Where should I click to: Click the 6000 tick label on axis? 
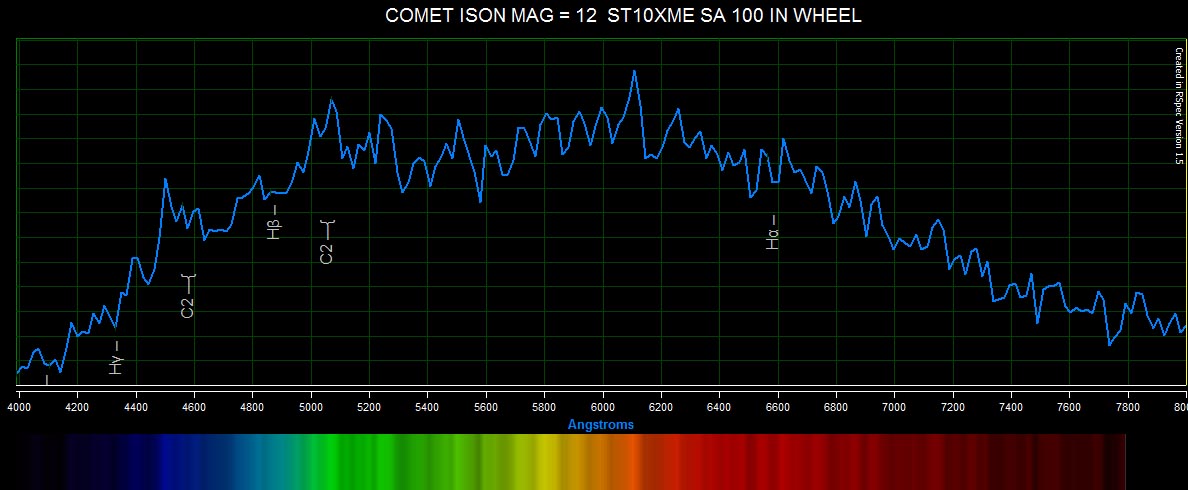pos(603,407)
